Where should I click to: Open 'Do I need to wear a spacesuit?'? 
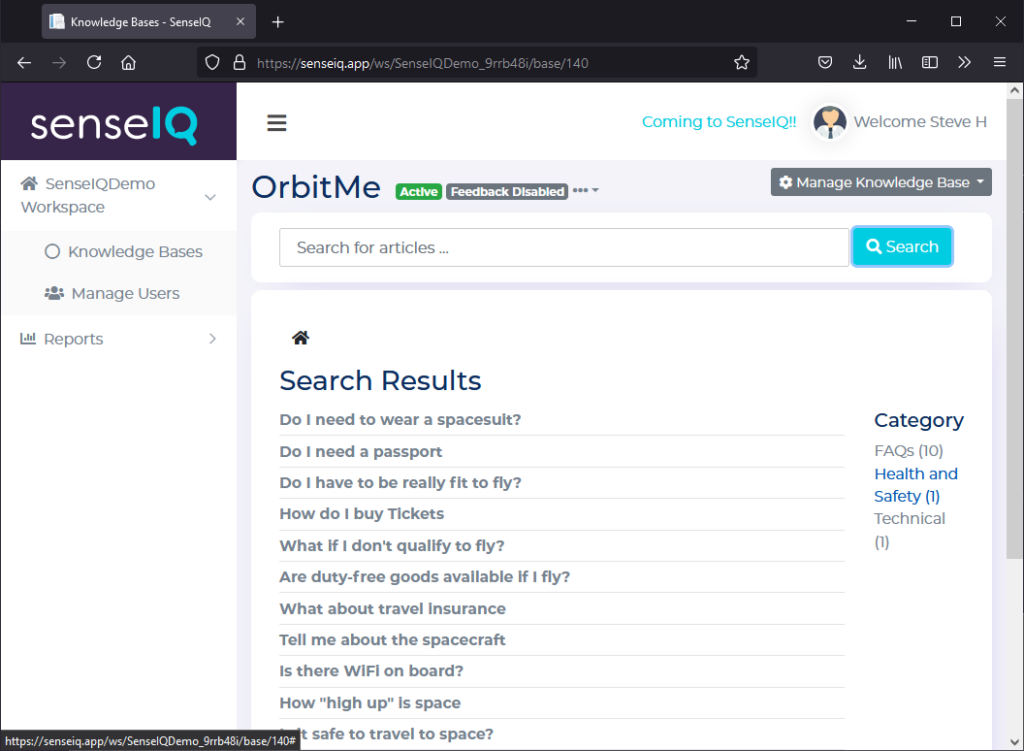pos(400,419)
